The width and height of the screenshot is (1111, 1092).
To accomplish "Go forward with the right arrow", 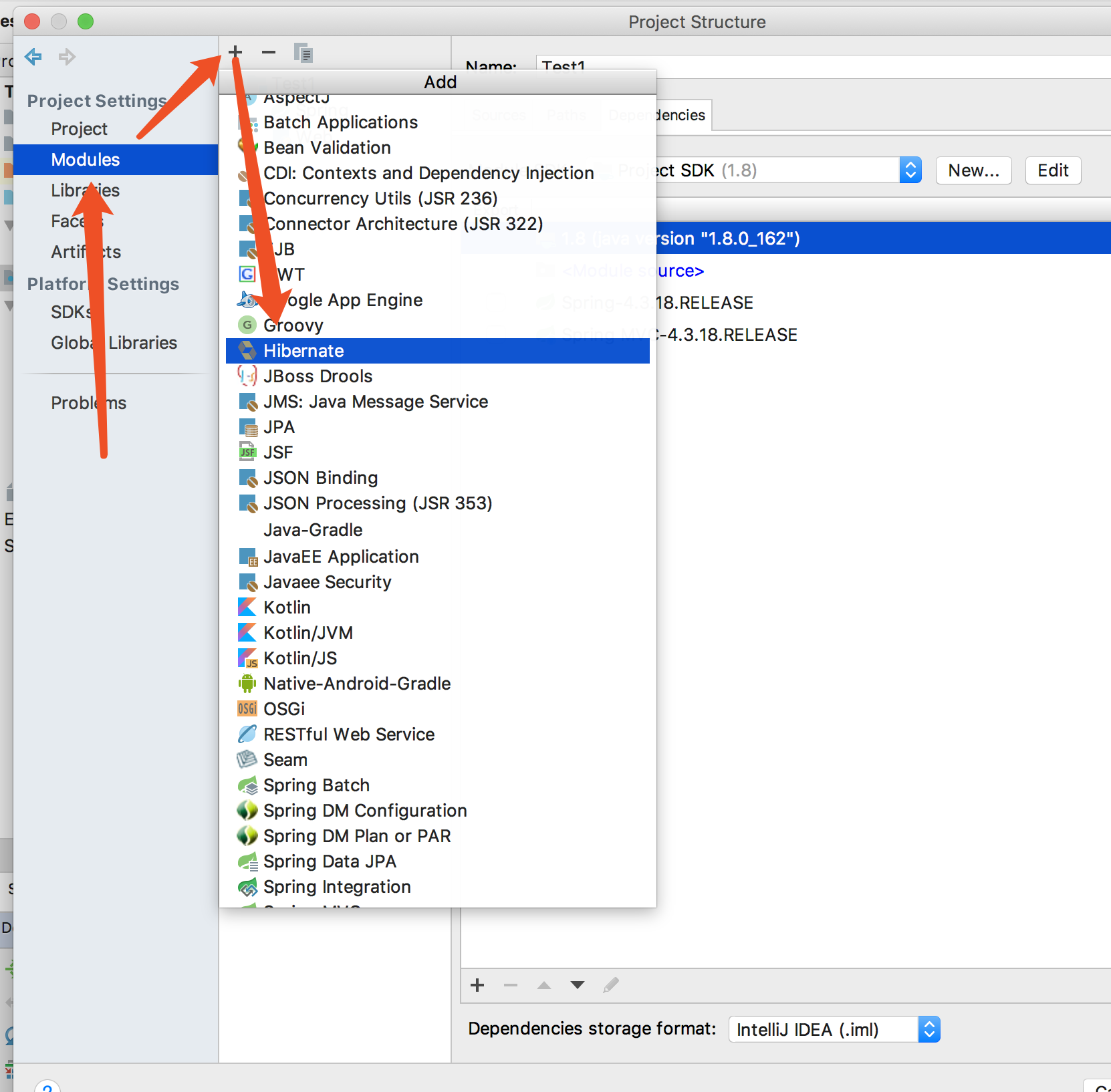I will (x=67, y=57).
